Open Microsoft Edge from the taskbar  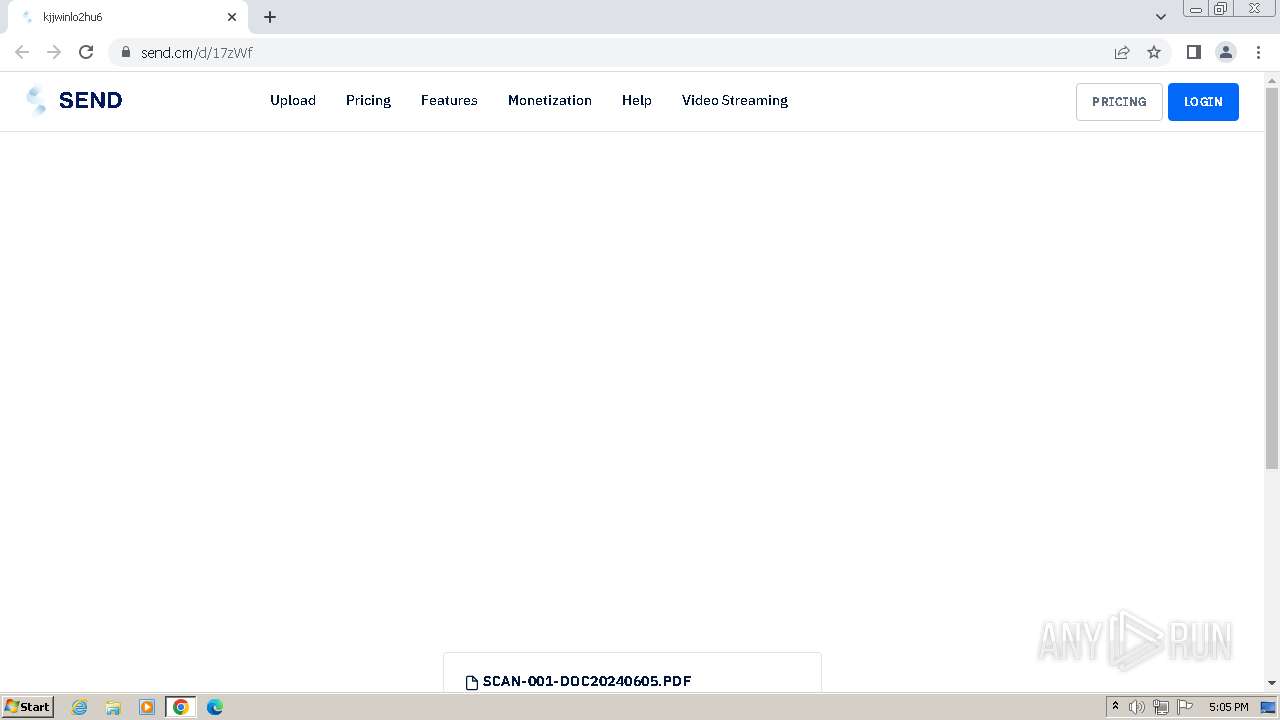tap(215, 707)
